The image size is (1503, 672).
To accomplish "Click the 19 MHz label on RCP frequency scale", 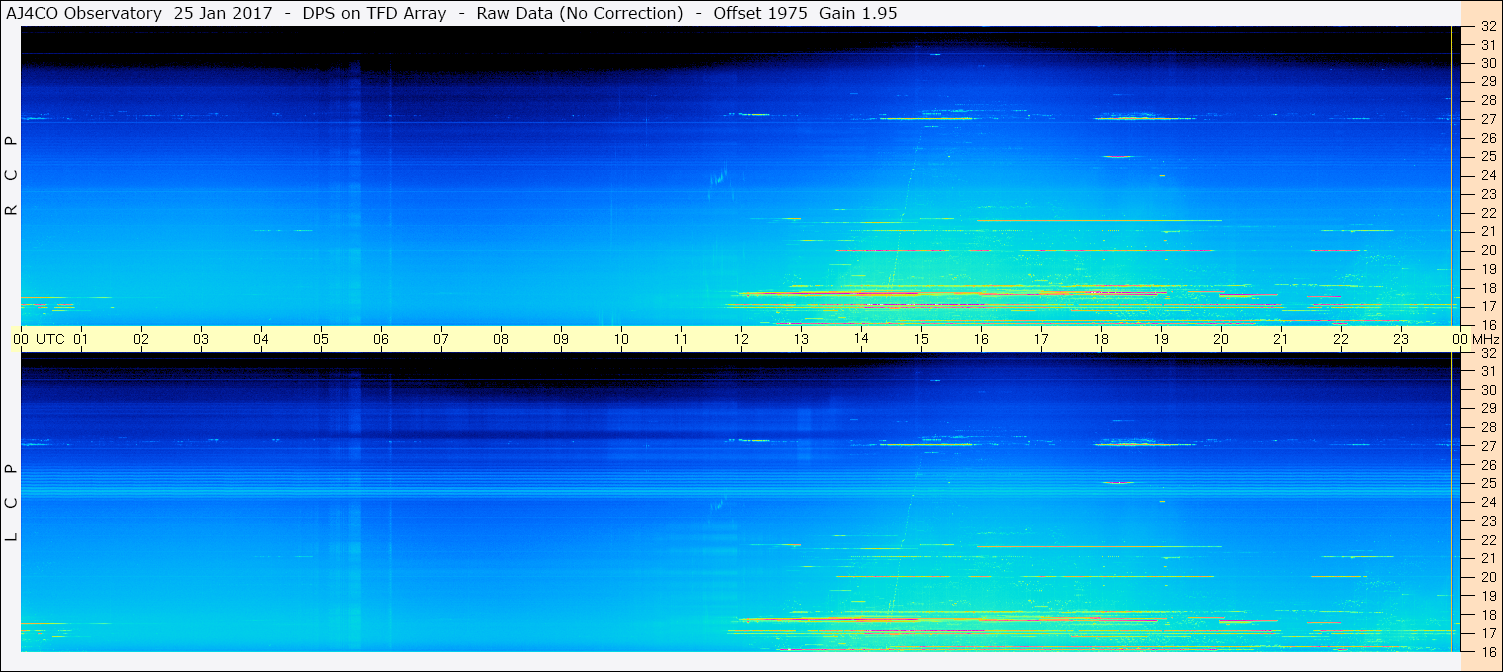I will pyautogui.click(x=1488, y=269).
